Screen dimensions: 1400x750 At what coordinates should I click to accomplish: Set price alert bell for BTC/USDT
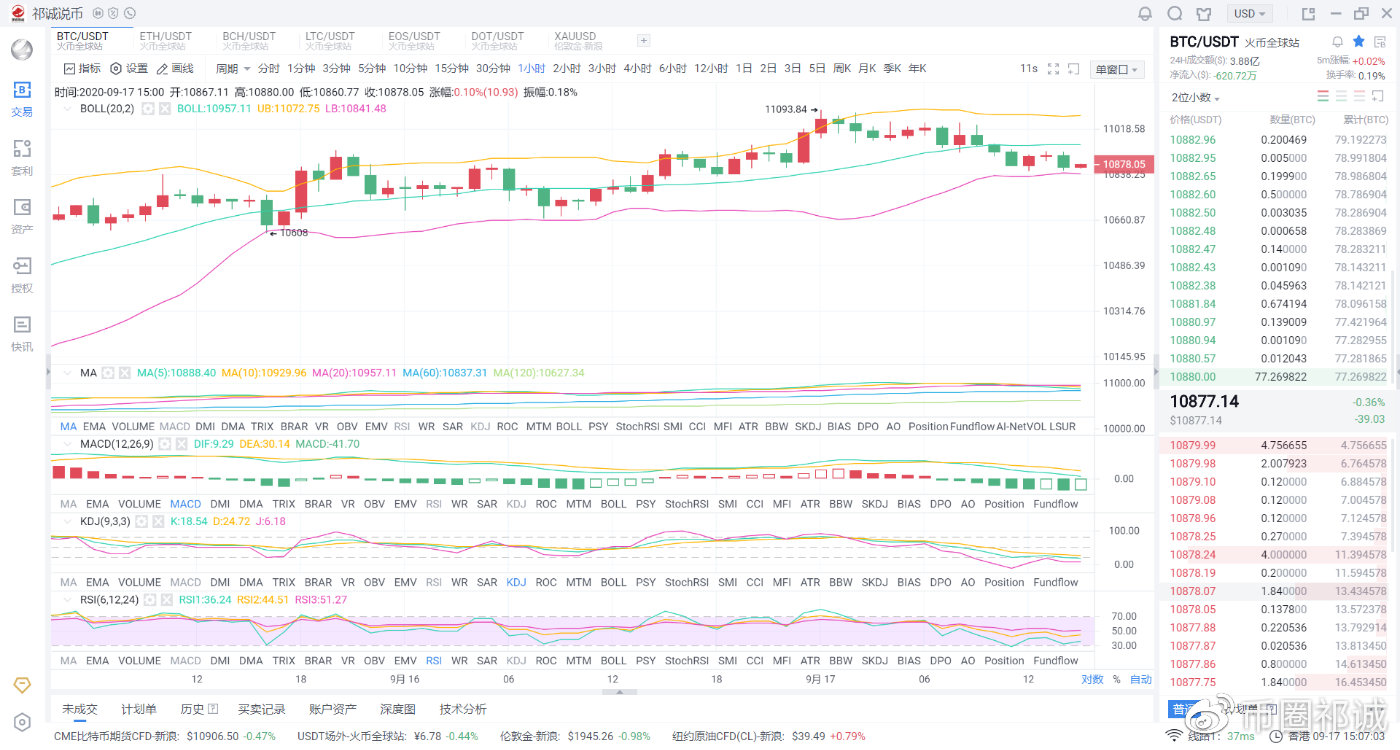click(x=1338, y=42)
